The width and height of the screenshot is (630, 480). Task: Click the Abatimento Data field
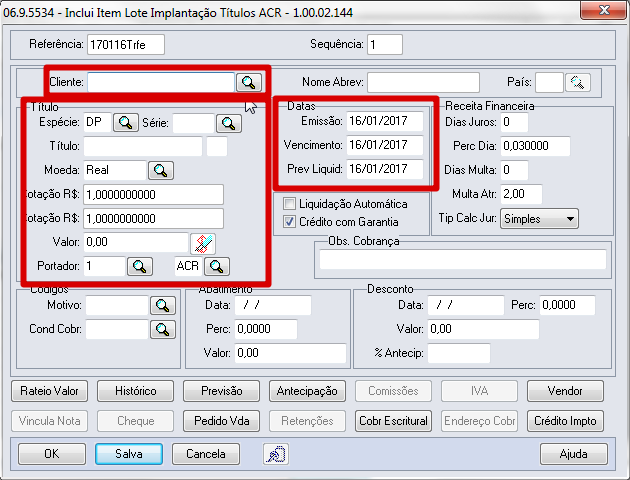coord(273,305)
